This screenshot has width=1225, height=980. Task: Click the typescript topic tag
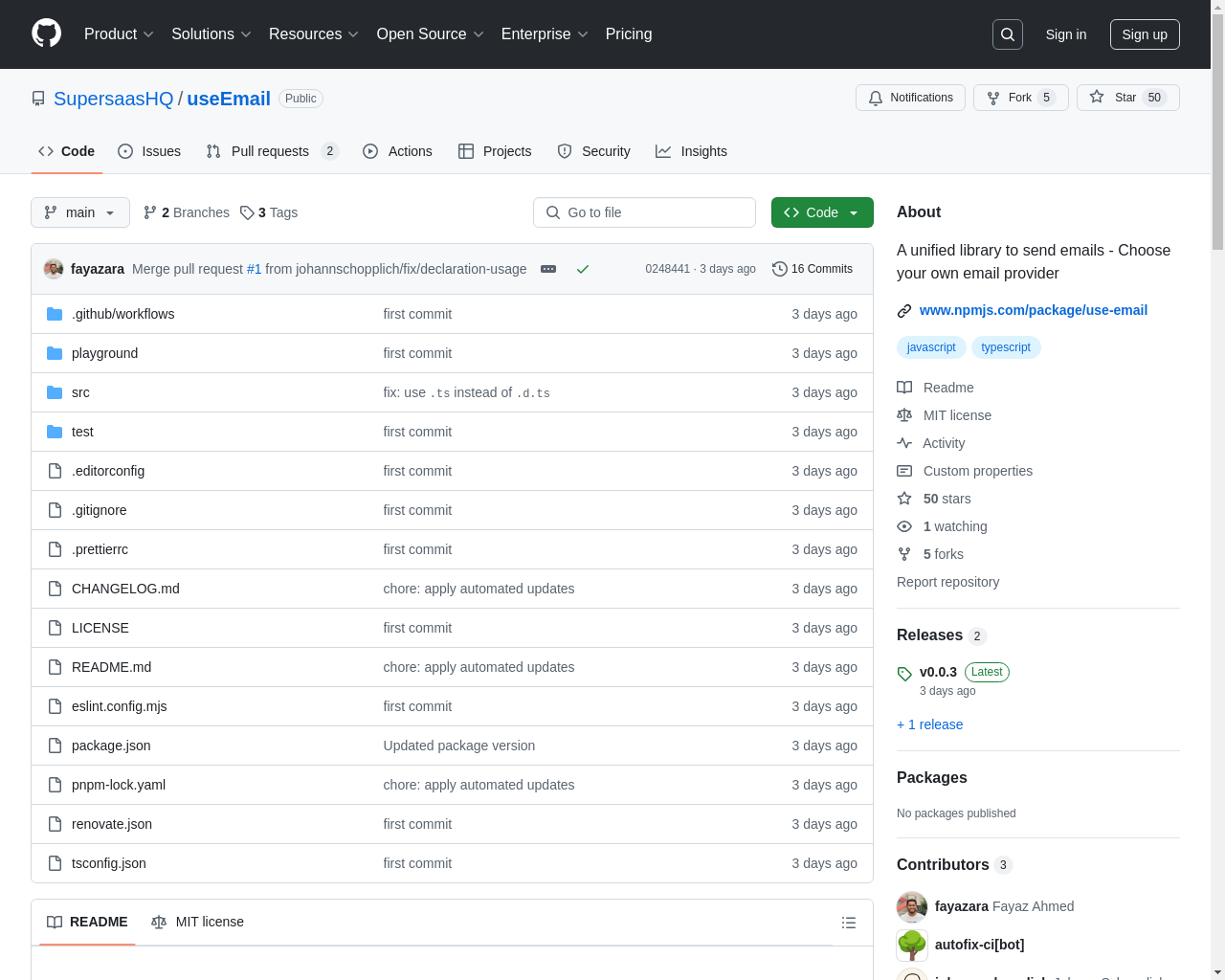(1006, 347)
